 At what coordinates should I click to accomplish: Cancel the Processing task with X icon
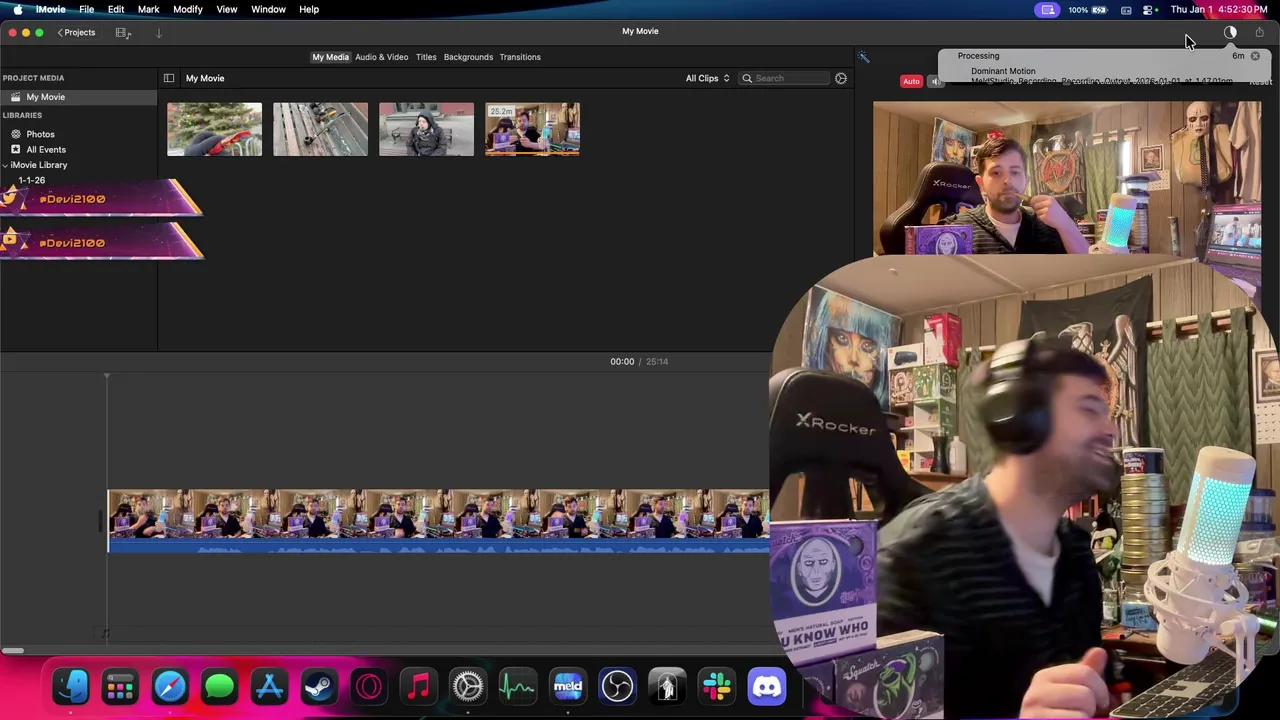click(1255, 56)
